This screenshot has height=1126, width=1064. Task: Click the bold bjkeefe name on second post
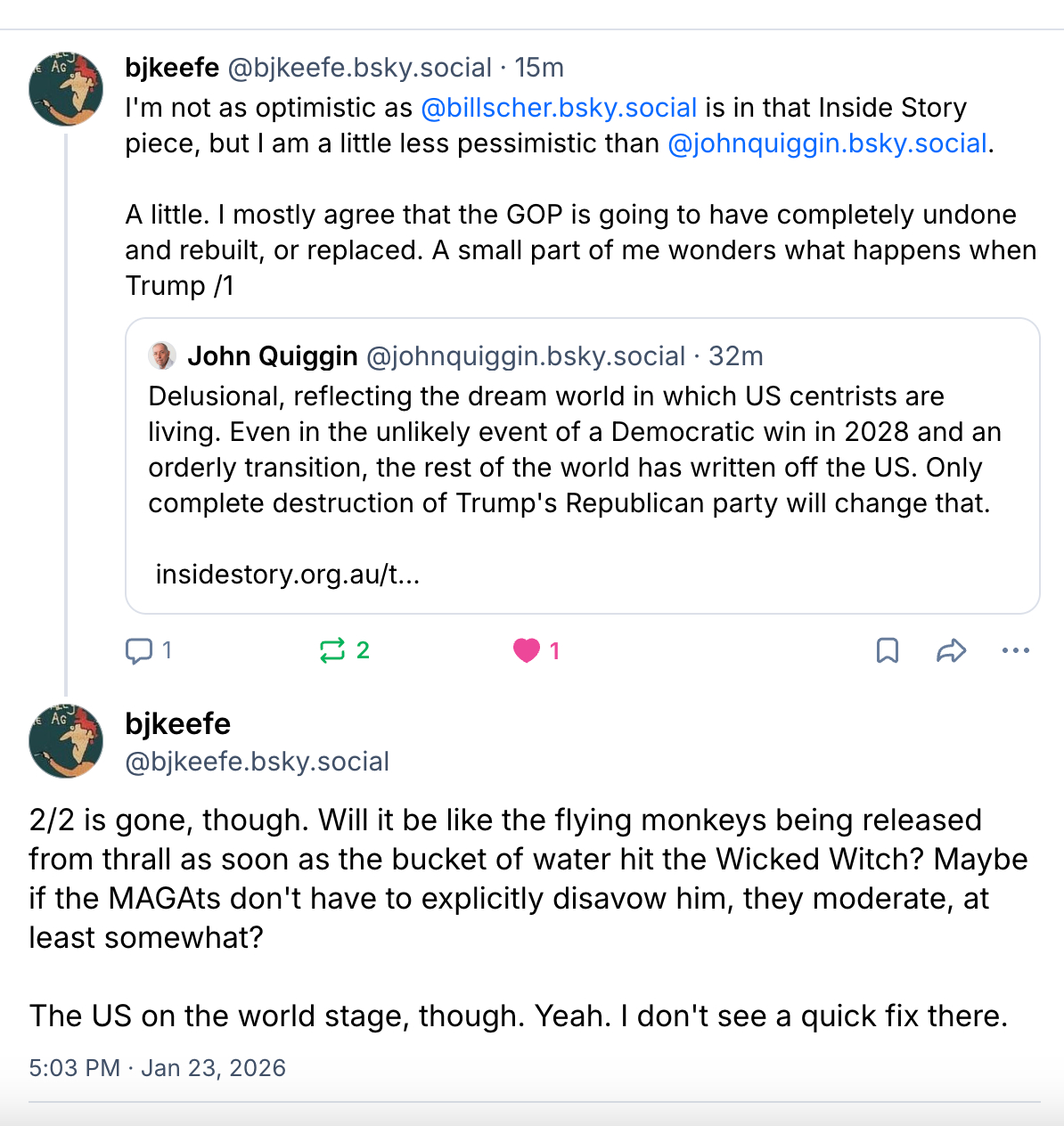point(178,723)
